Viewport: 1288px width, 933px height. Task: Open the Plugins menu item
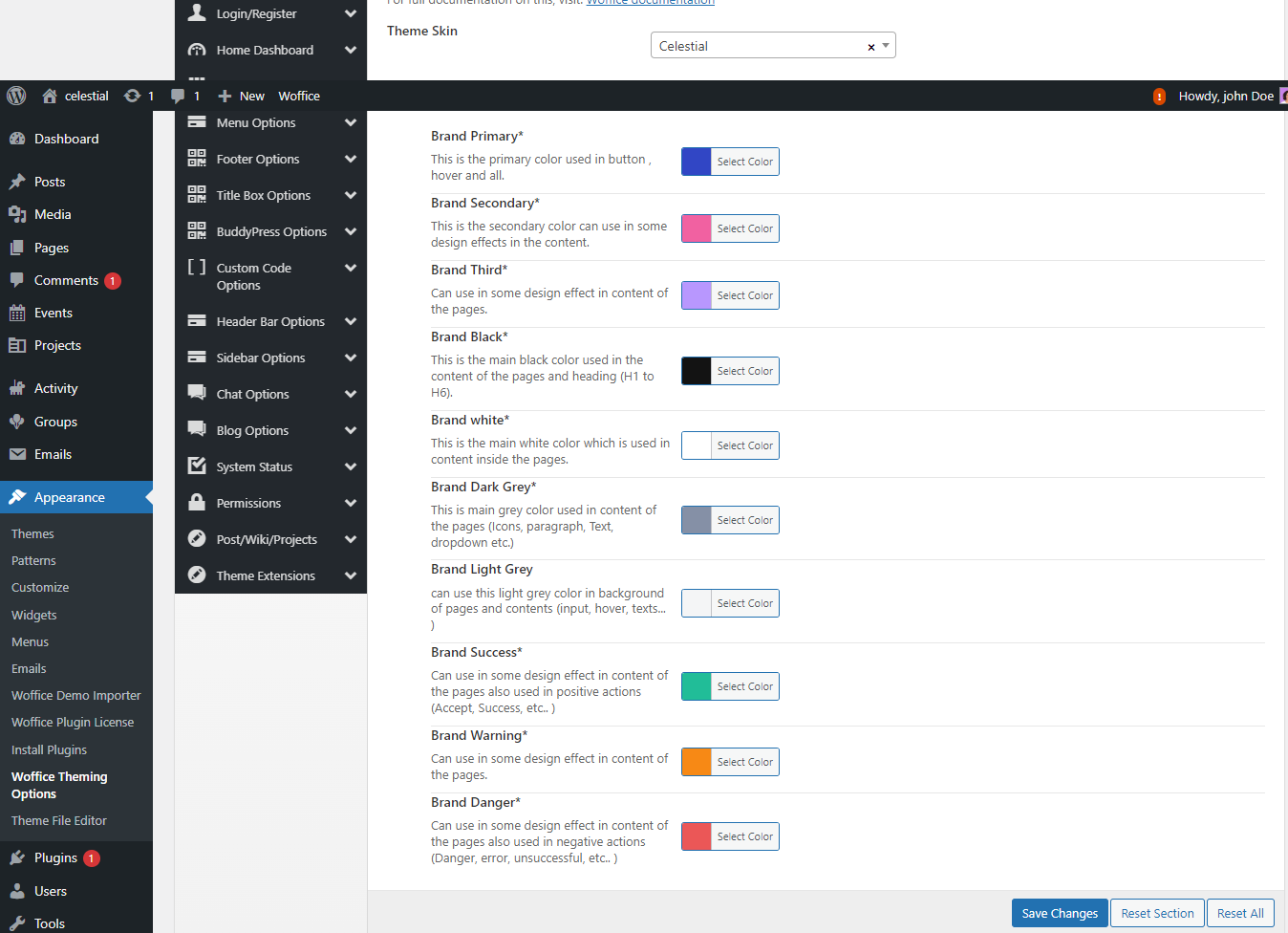(55, 857)
